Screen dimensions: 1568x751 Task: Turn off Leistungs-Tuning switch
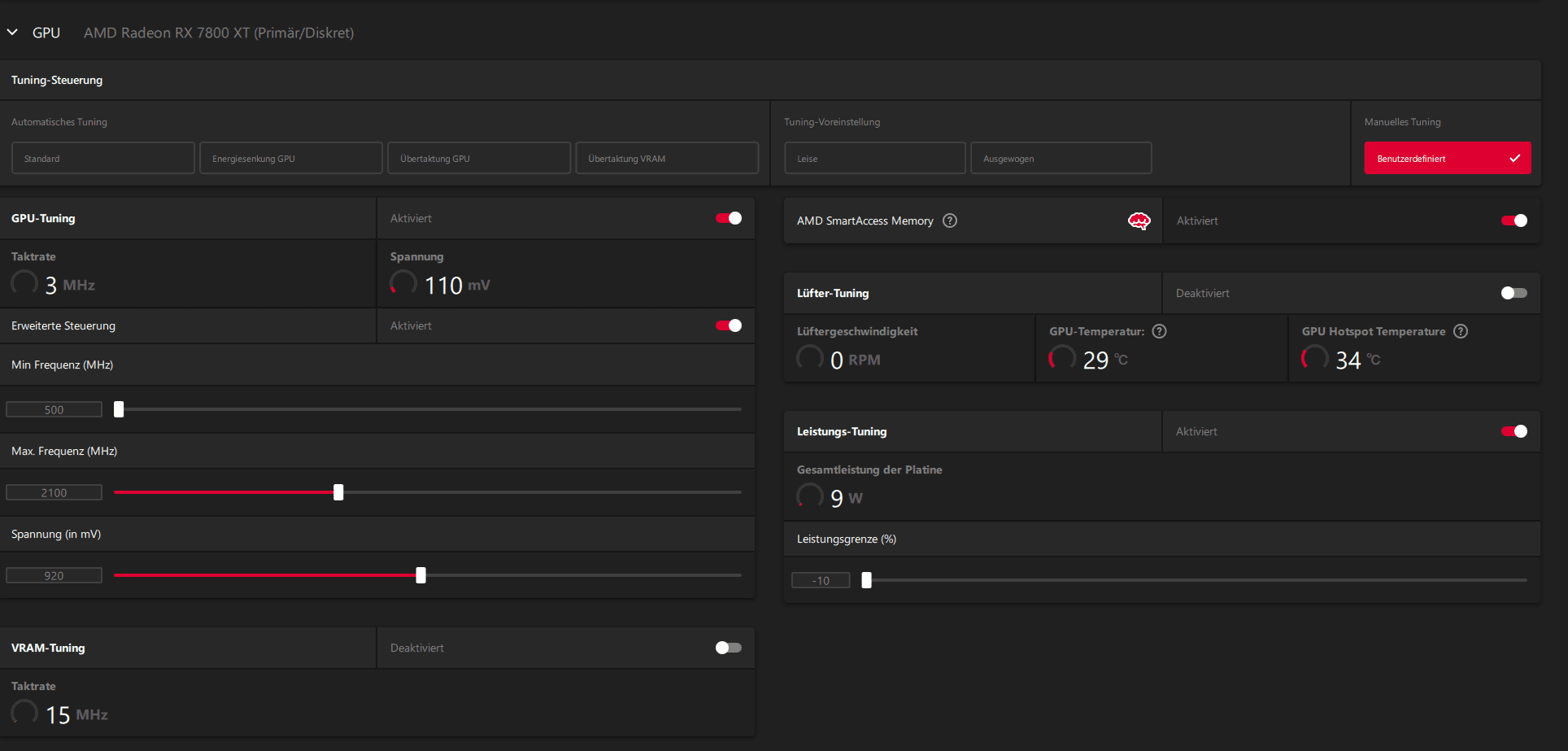point(1514,431)
